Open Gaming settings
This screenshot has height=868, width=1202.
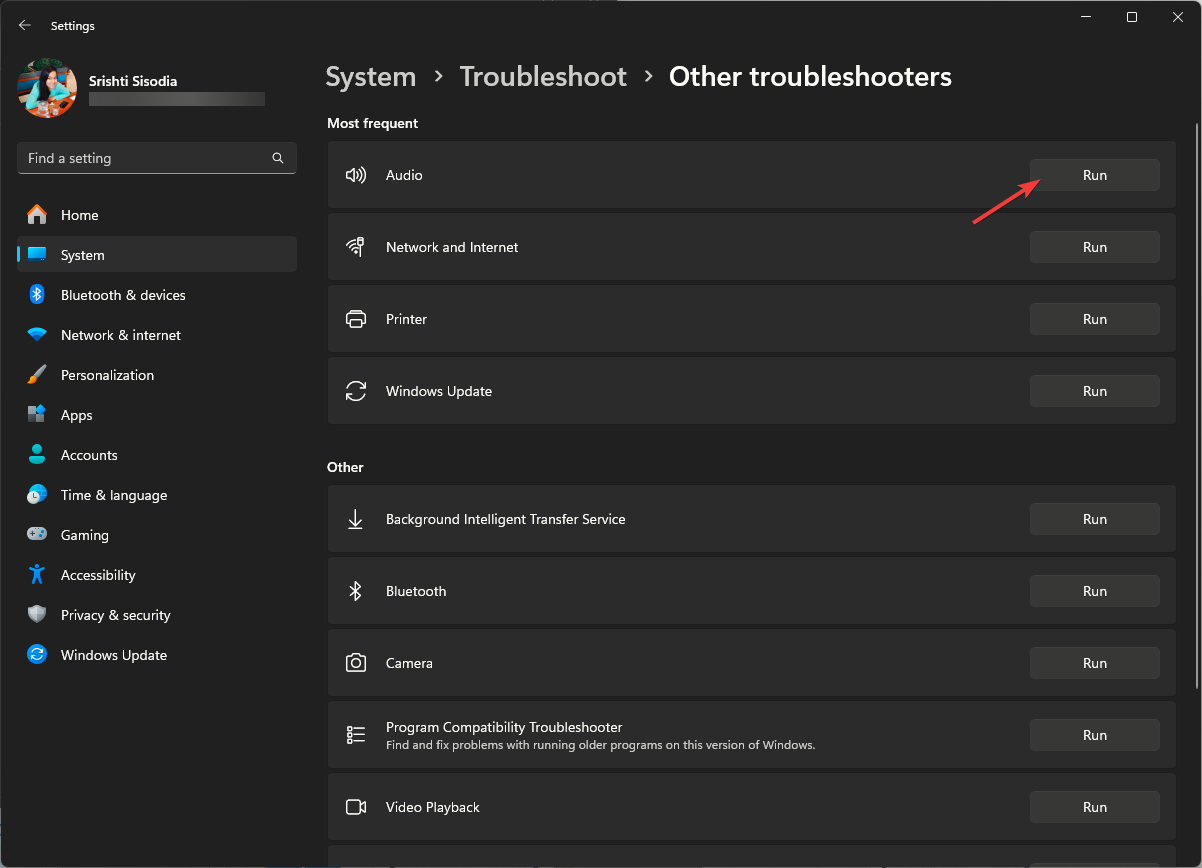(157, 535)
